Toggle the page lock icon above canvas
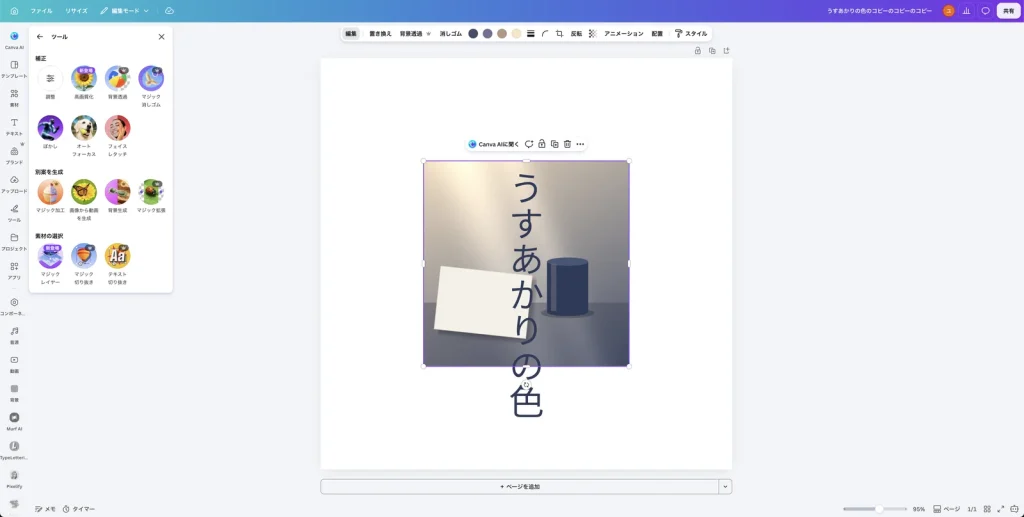This screenshot has height=517, width=1024. coord(697,50)
